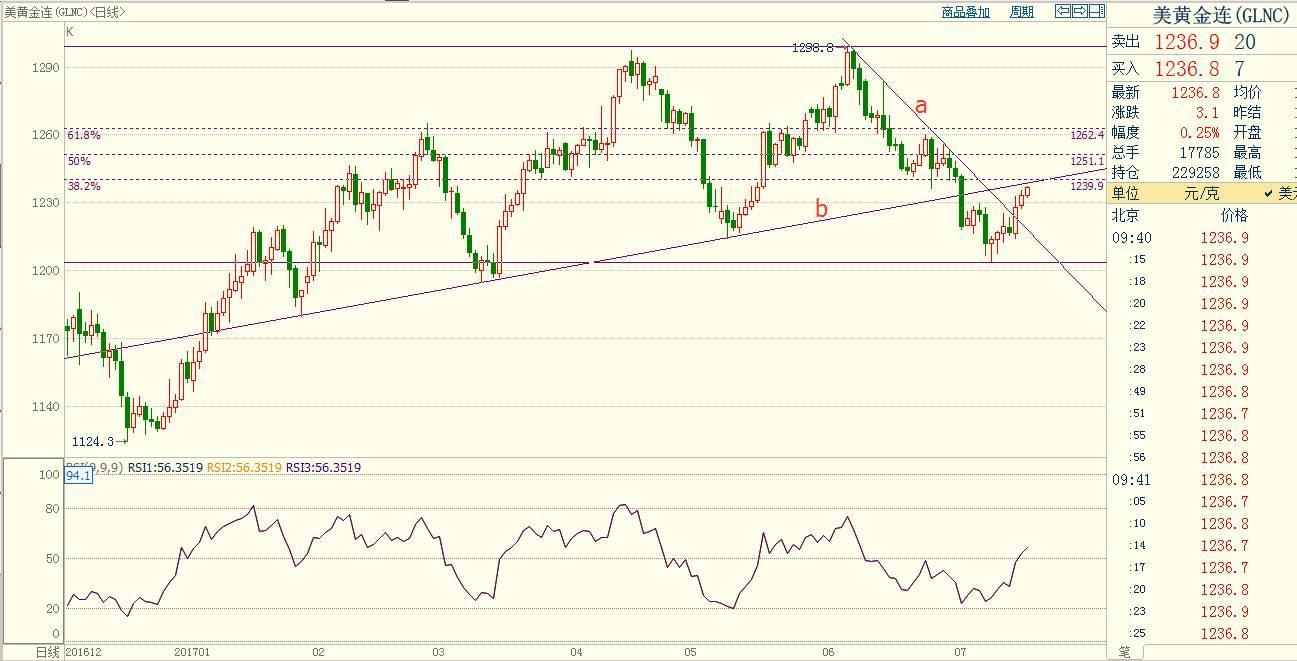Click the 最新 latest price value 1236.8

click(1195, 92)
